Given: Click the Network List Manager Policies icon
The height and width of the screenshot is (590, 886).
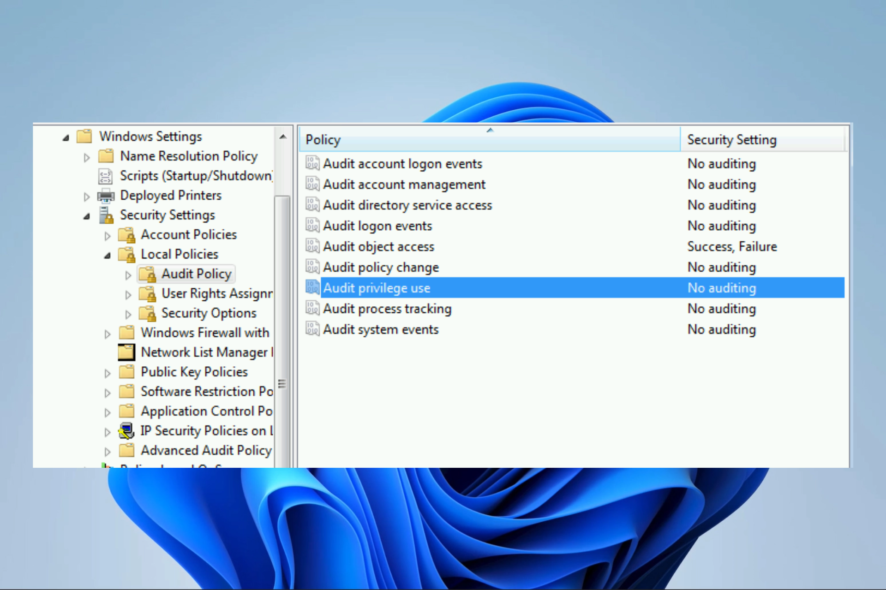Looking at the screenshot, I should pos(125,352).
